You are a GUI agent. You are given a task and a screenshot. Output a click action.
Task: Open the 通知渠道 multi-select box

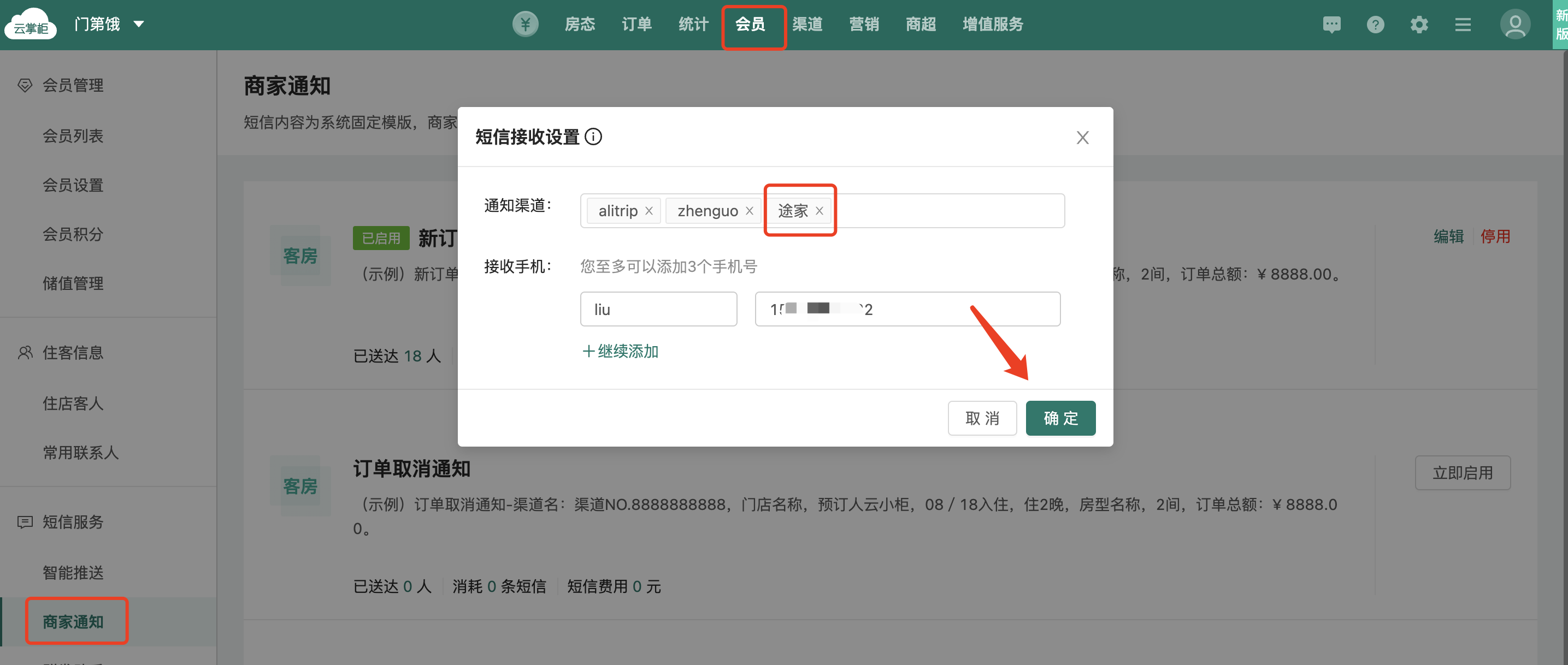point(950,211)
